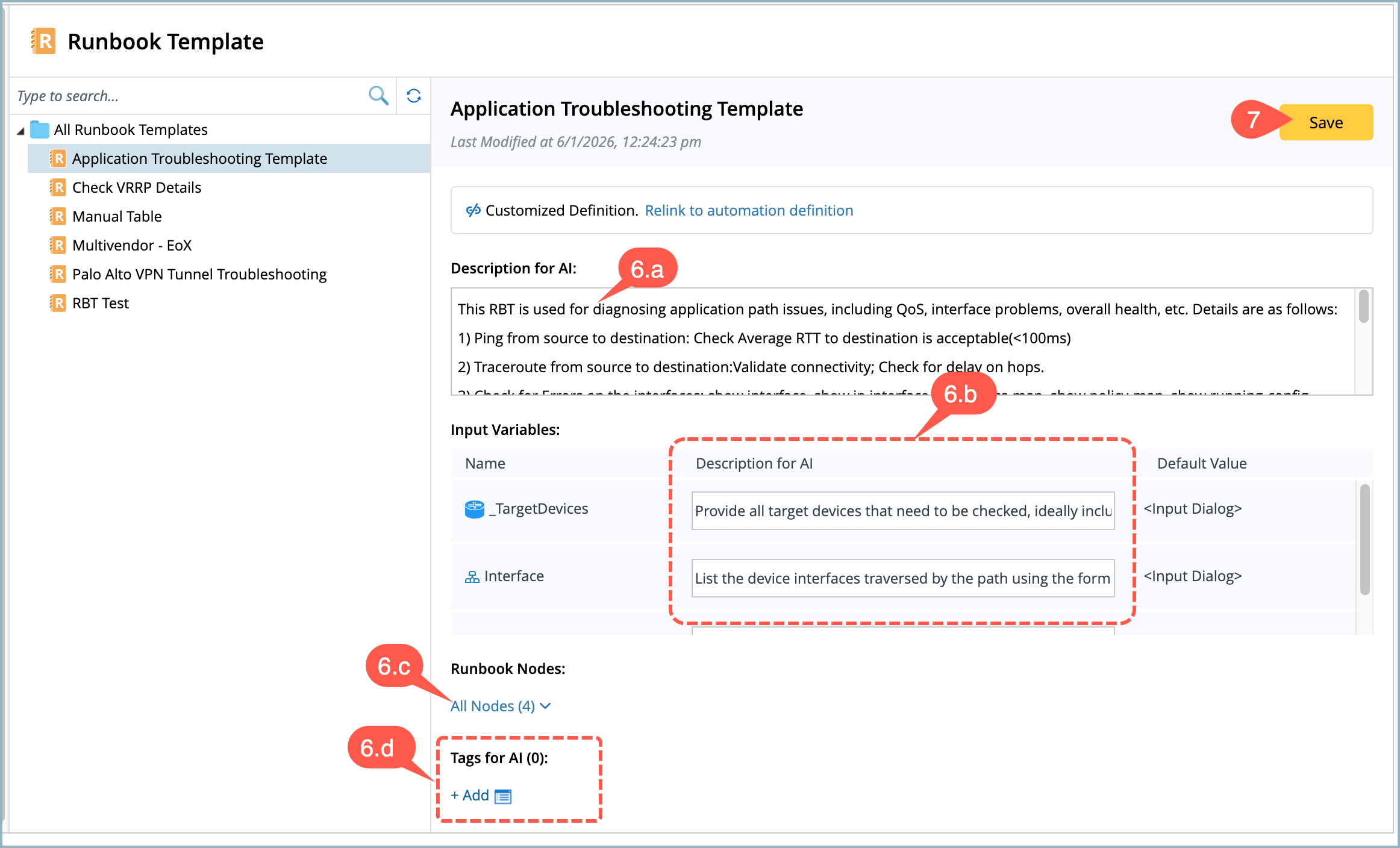Collapse the All Runbook Templates tree
Screen dimensions: 1400x848
point(20,131)
